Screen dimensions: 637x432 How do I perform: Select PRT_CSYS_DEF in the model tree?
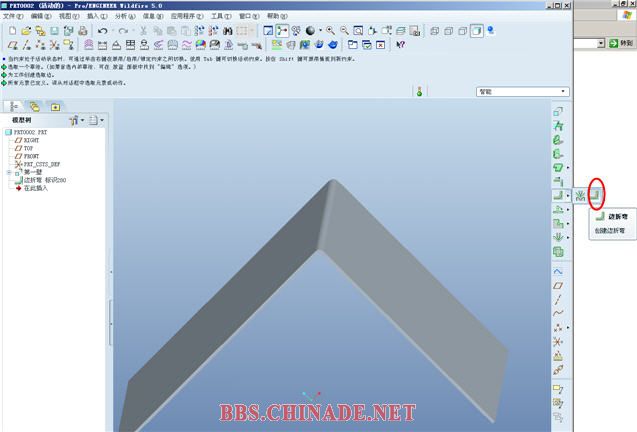(37, 165)
